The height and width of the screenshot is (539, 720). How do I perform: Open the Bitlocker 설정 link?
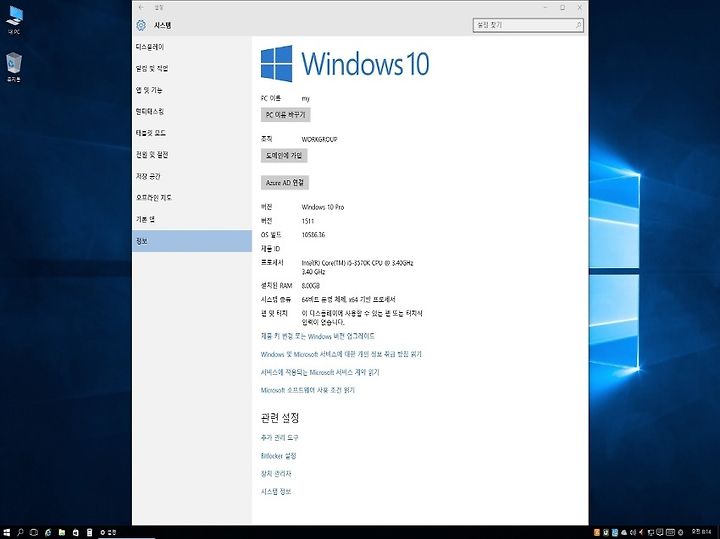pos(279,456)
